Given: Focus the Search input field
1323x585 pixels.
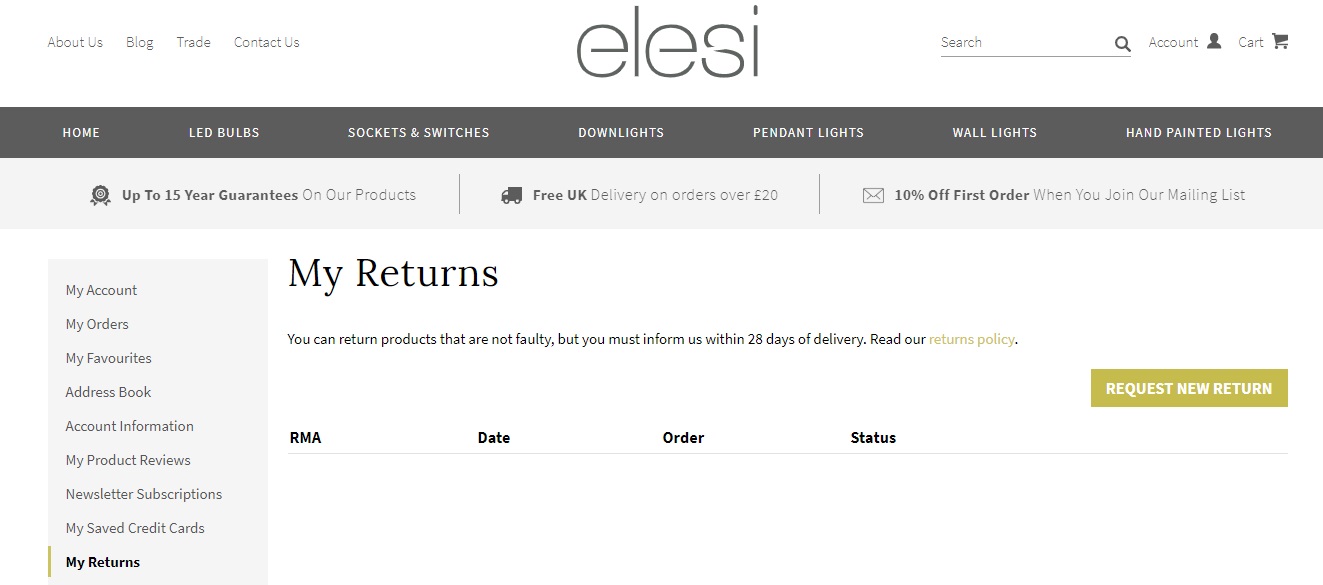Looking at the screenshot, I should pyautogui.click(x=1026, y=42).
